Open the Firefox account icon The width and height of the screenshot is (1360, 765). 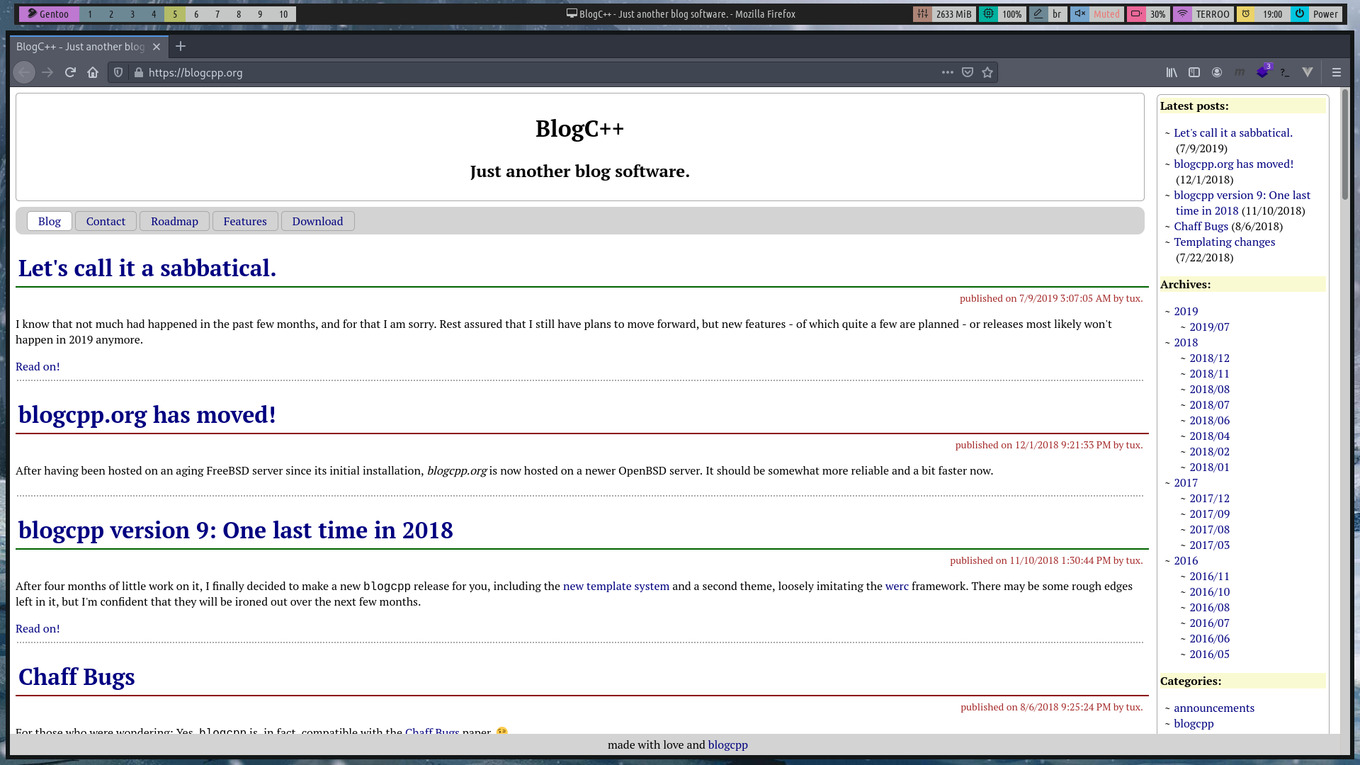pyautogui.click(x=1217, y=72)
